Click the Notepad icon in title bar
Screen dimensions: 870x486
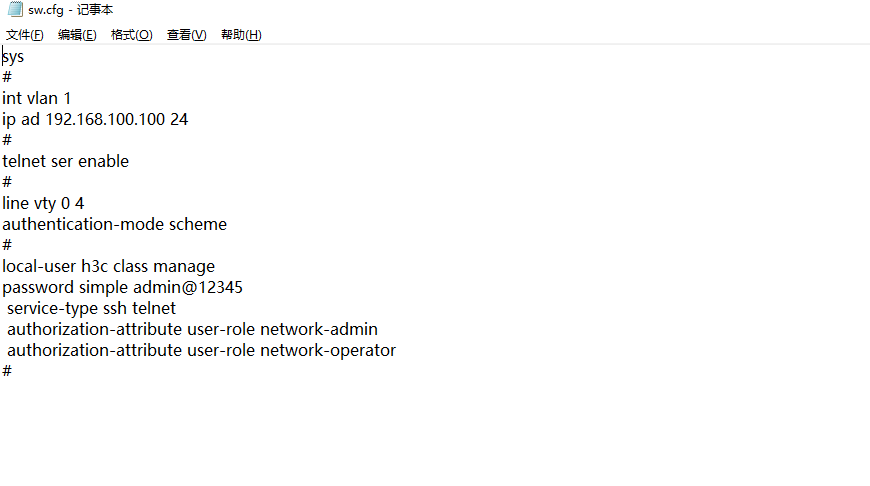[x=15, y=10]
